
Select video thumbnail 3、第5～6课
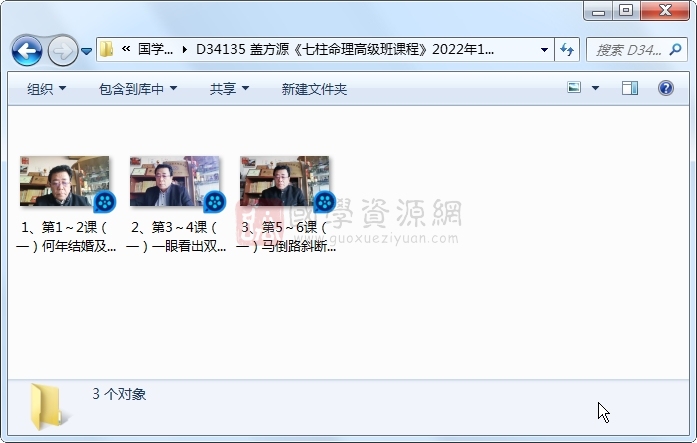[284, 181]
